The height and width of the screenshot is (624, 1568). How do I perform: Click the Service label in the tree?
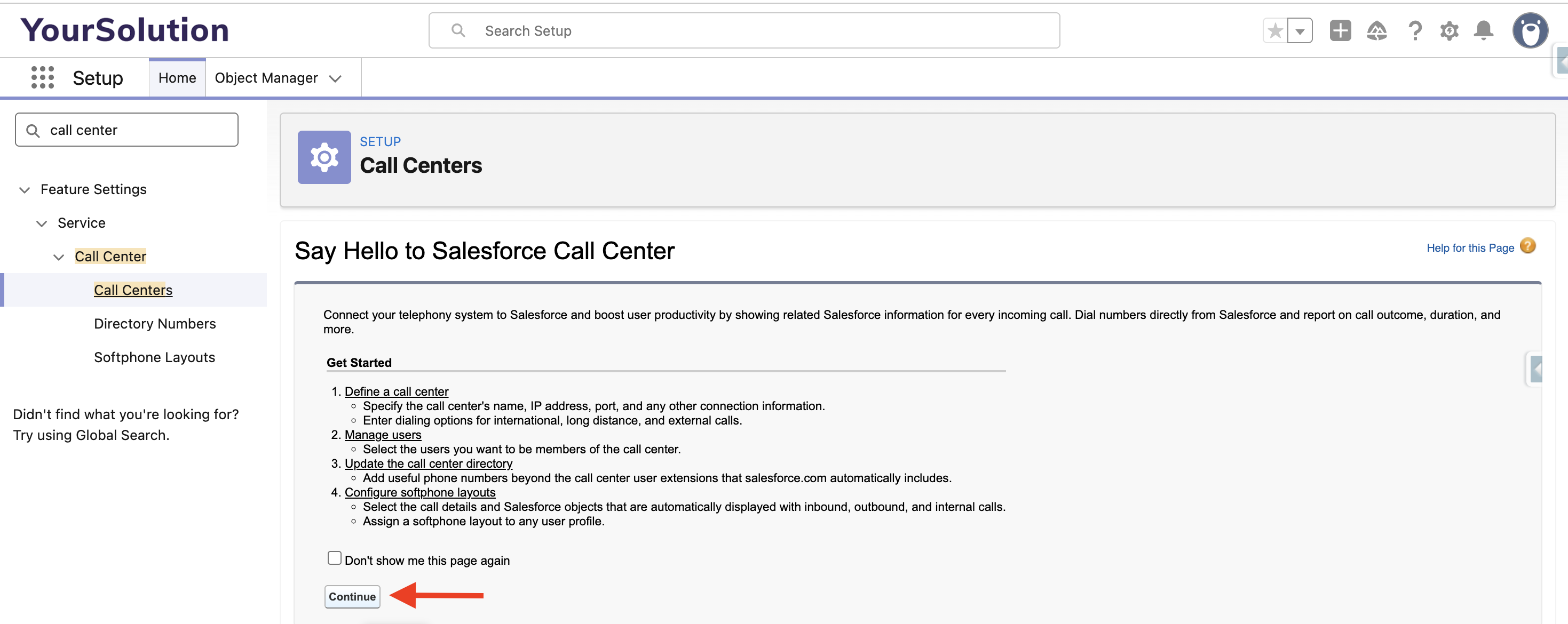pyautogui.click(x=82, y=222)
